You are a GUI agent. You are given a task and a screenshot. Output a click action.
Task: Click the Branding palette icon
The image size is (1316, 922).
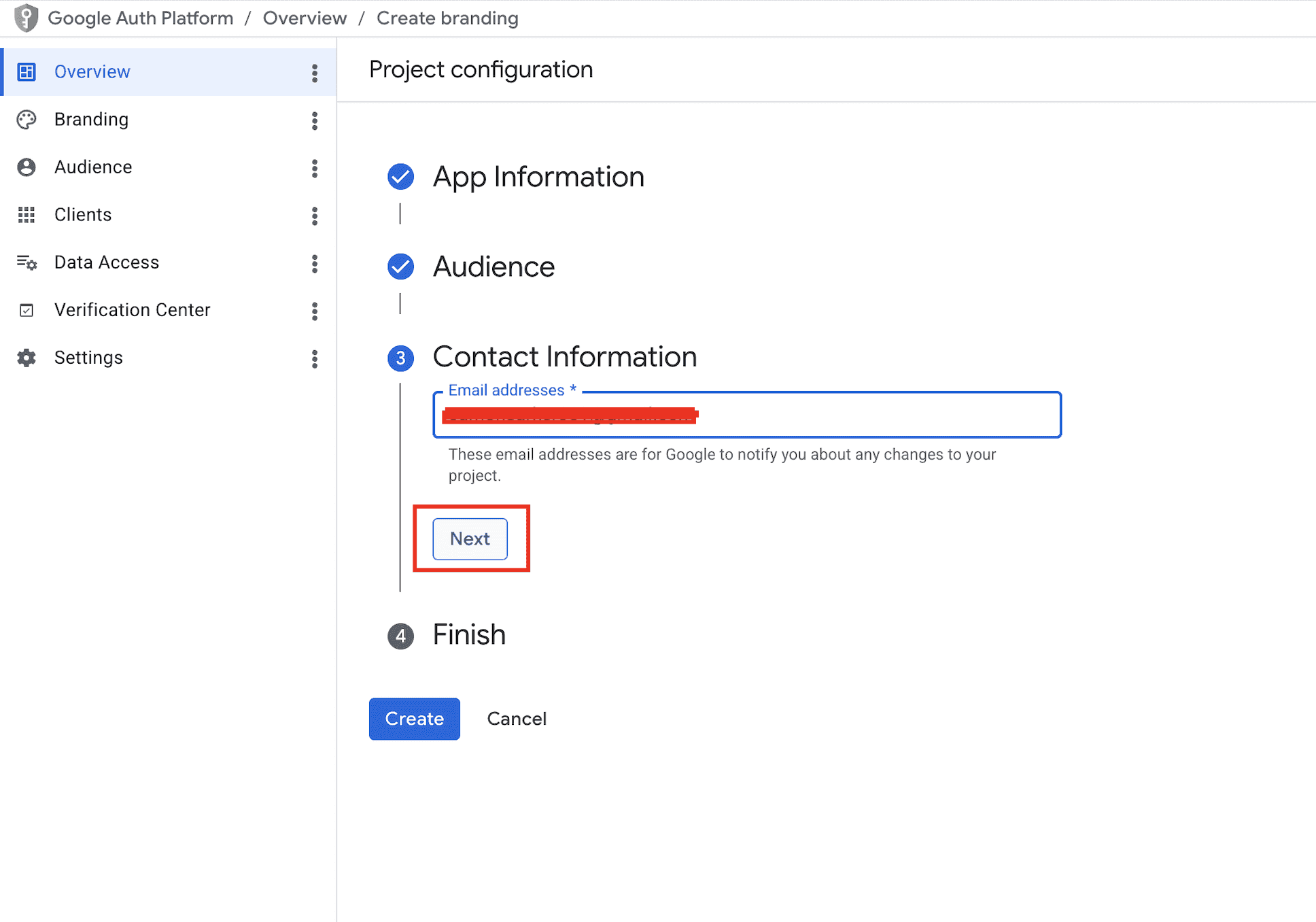(x=27, y=120)
